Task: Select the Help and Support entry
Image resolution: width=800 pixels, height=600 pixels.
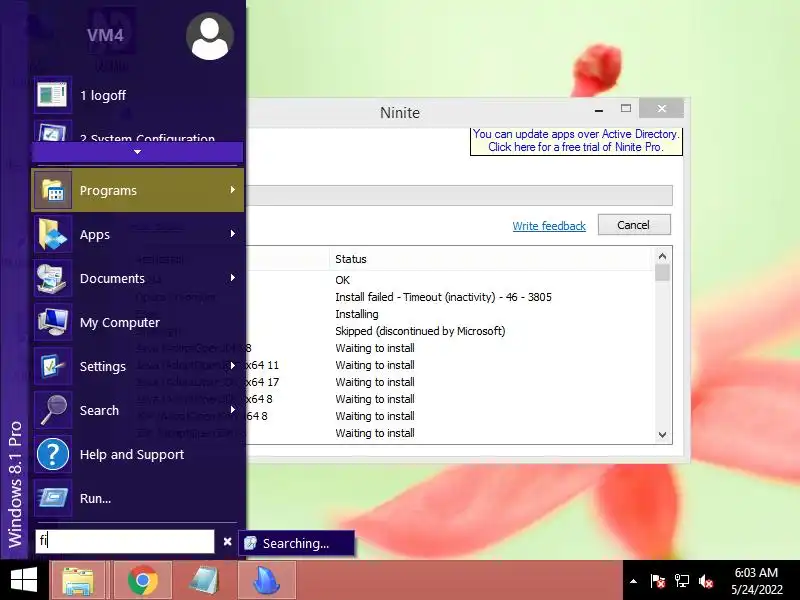Action: pos(137,454)
